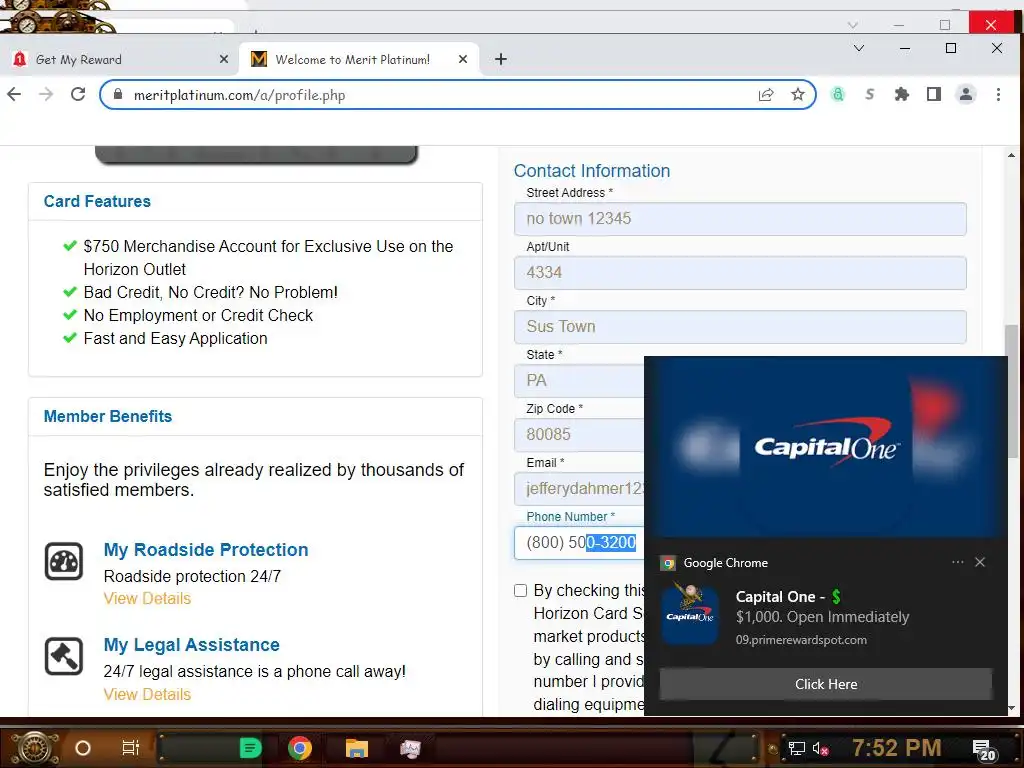Screen dimensions: 1024x768
Task: Open View Details under Legal Assistance
Action: (x=147, y=694)
